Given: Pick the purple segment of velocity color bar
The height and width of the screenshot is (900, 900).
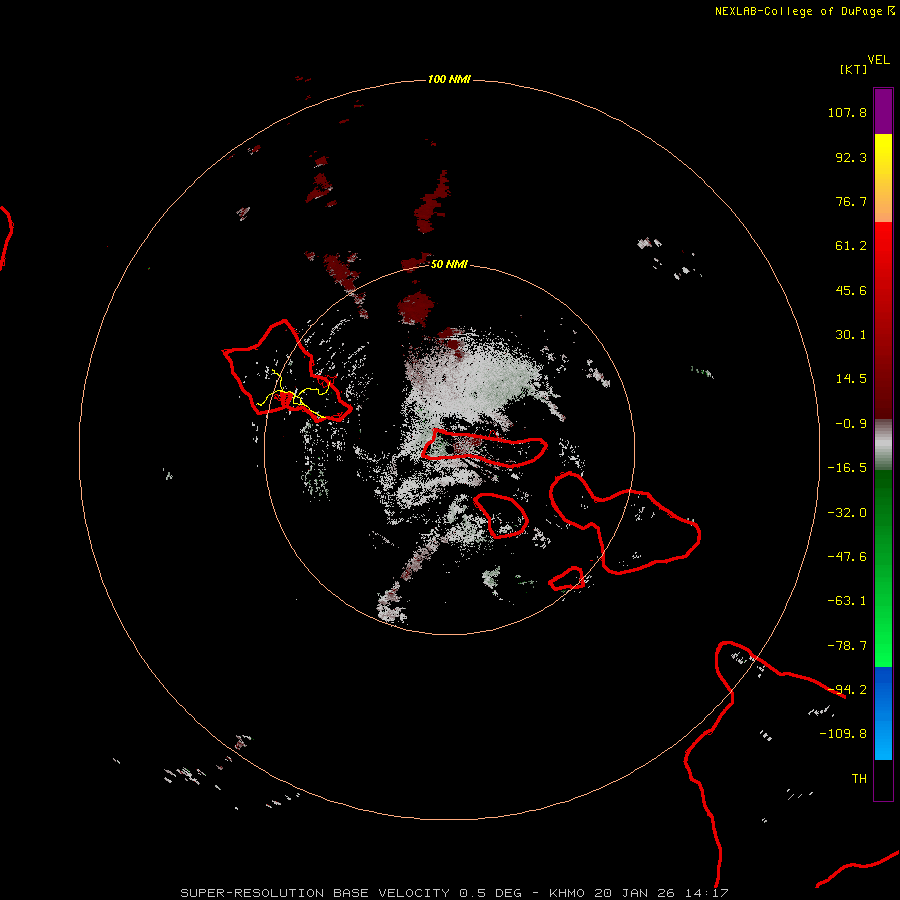Looking at the screenshot, I should point(883,111).
